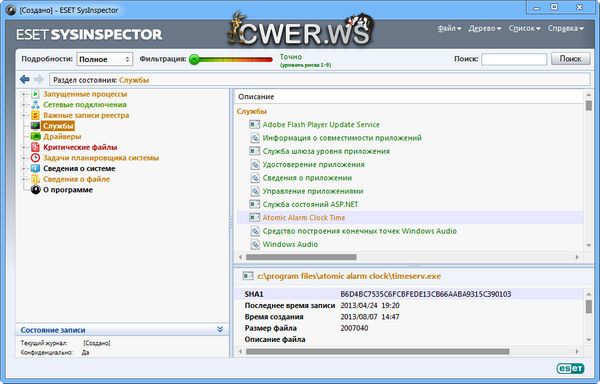This screenshot has width=600, height=384.
Task: Select the Atomic Alarm Clock Time service
Action: (x=304, y=218)
